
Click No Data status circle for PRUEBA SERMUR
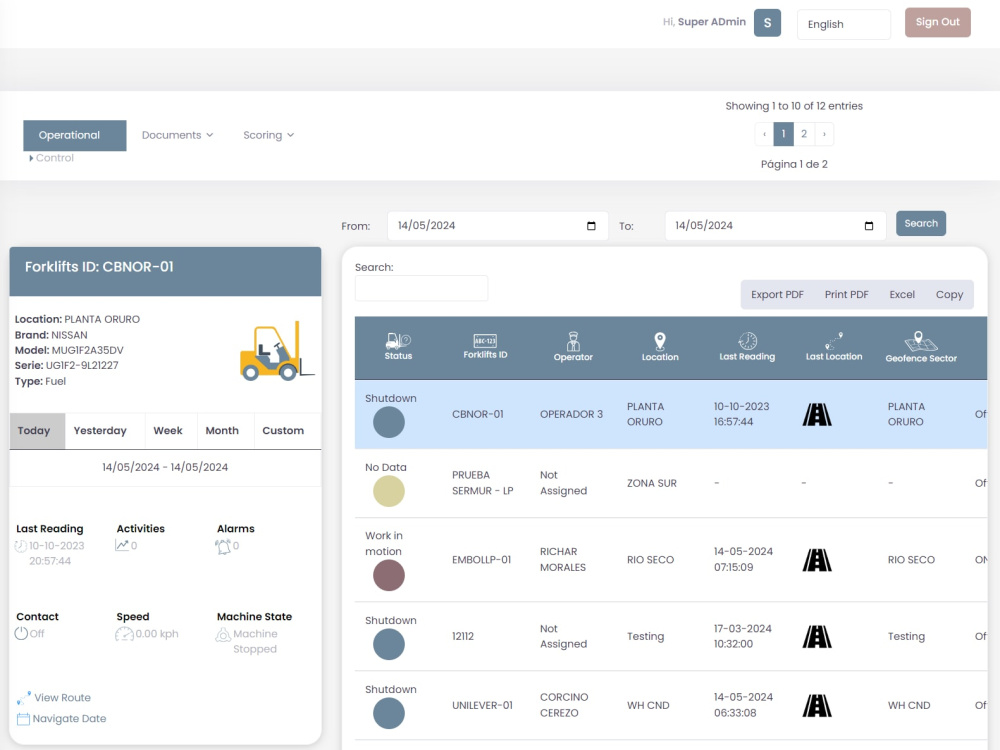[x=389, y=491]
